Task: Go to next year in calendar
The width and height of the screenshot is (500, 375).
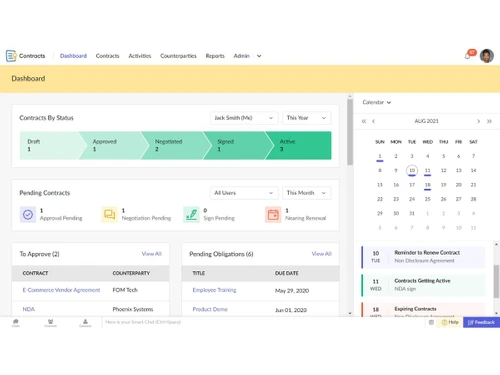Action: click(x=489, y=121)
